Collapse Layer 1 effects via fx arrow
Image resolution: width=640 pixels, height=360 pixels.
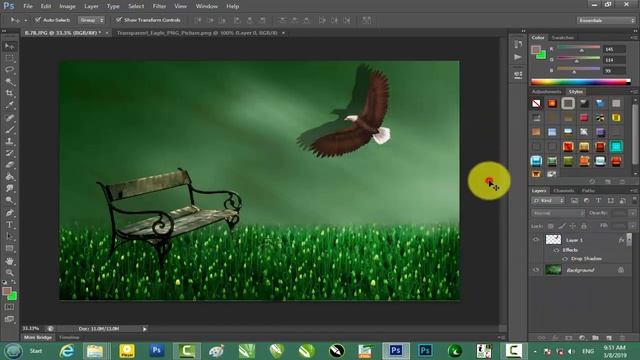[629, 240]
